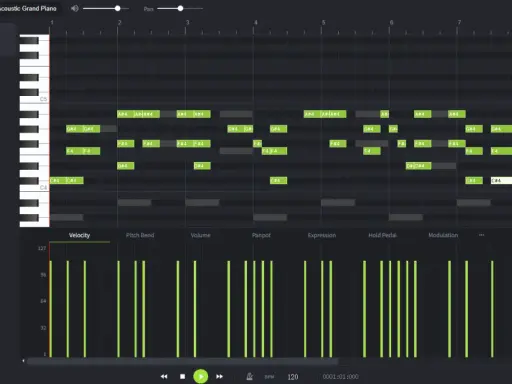This screenshot has height=384, width=512.
Task: Select the highlighted white C#4 note
Action: [x=501, y=181]
